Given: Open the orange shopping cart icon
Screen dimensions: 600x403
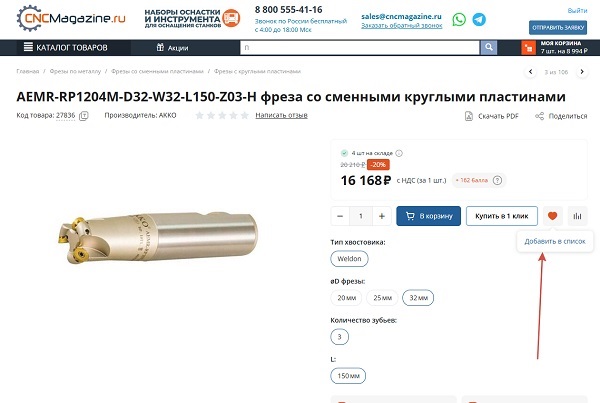Looking at the screenshot, I should (x=528, y=48).
